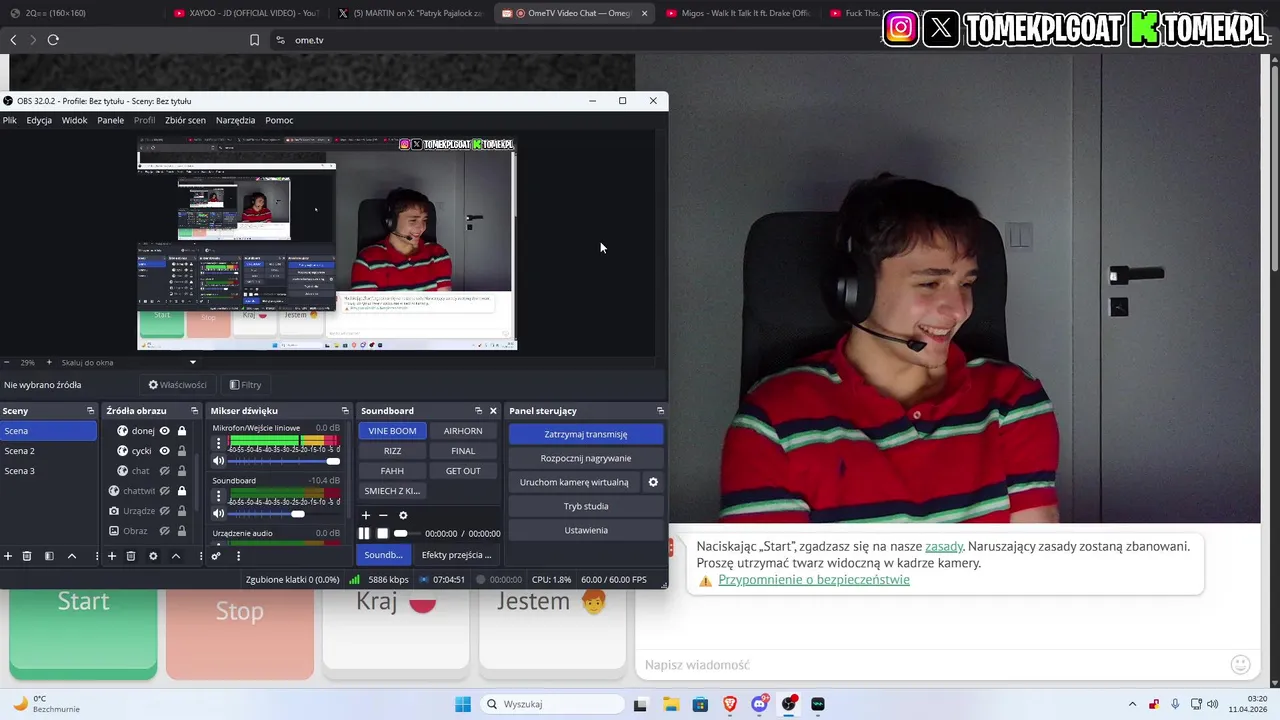Play AIRHORN sound
This screenshot has height=720, width=1280.
click(x=463, y=431)
